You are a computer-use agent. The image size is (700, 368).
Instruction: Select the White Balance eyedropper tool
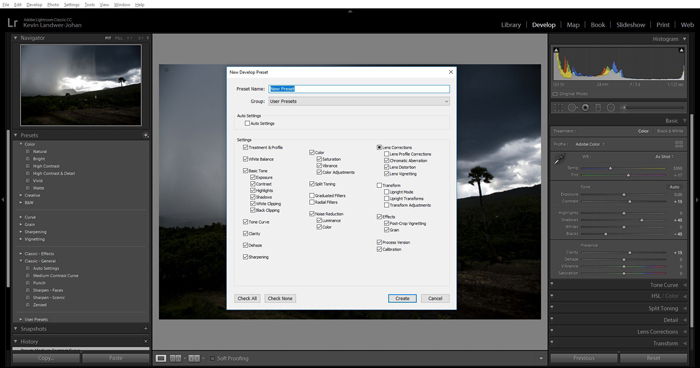559,159
